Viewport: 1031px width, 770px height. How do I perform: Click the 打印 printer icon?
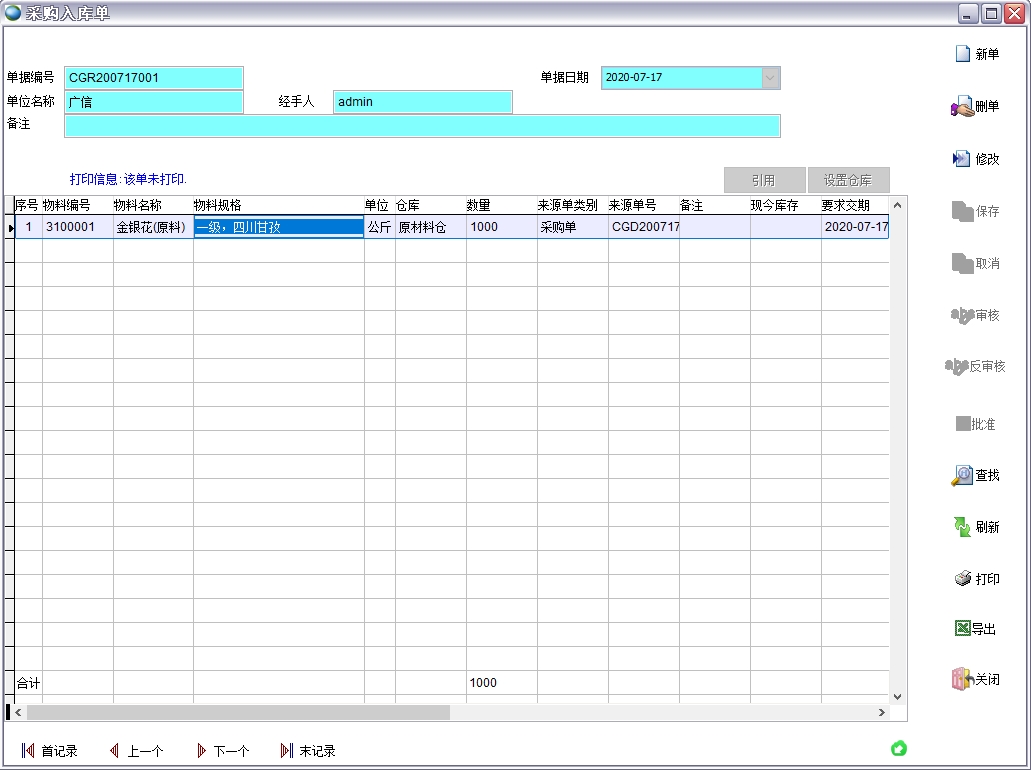962,579
